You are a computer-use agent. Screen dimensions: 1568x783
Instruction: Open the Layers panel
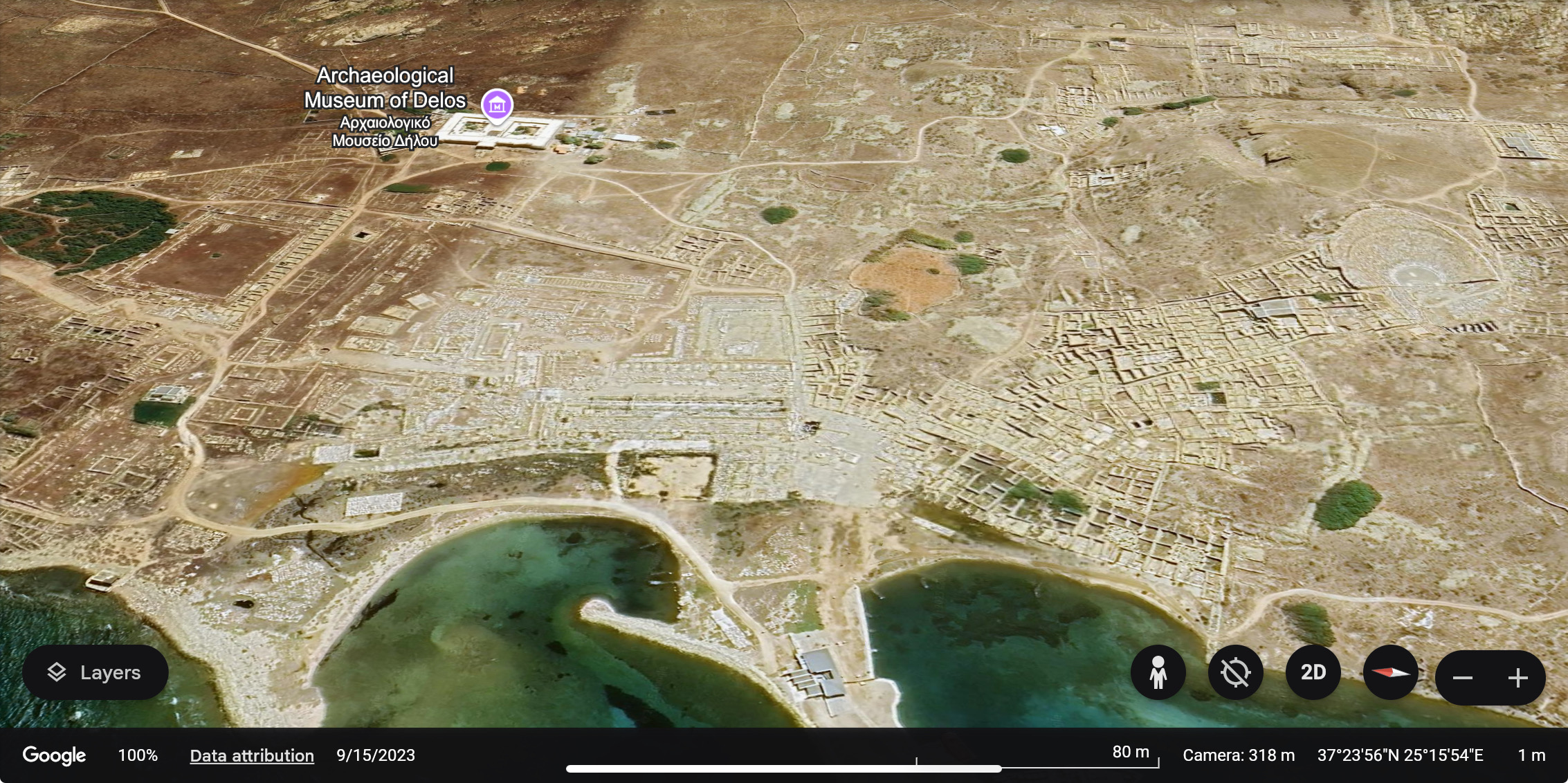(95, 672)
